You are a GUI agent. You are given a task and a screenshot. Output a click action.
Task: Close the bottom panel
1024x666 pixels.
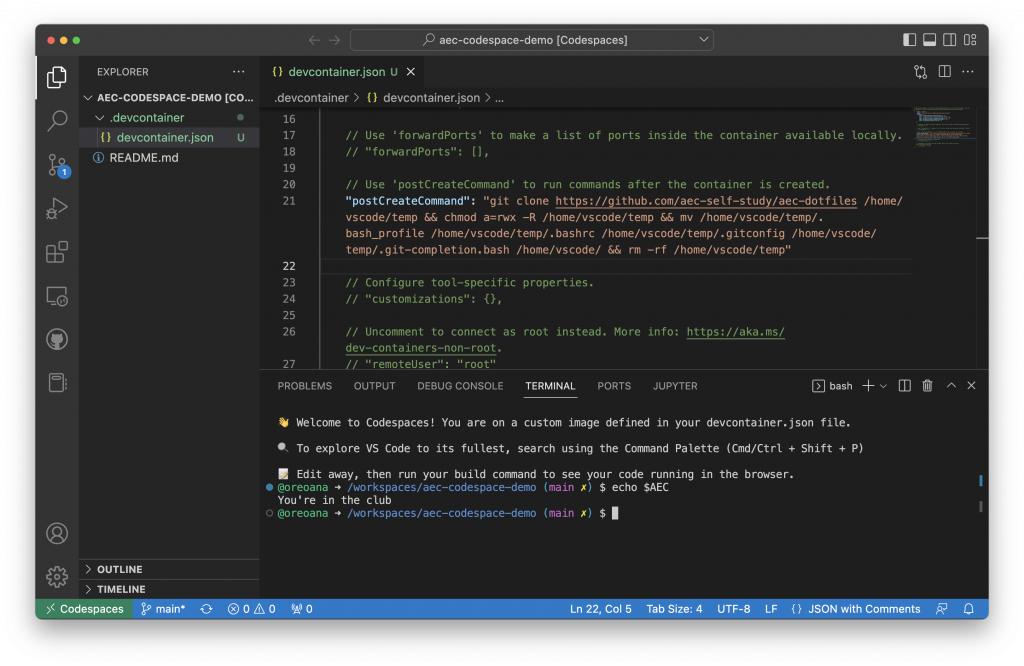[972, 386]
